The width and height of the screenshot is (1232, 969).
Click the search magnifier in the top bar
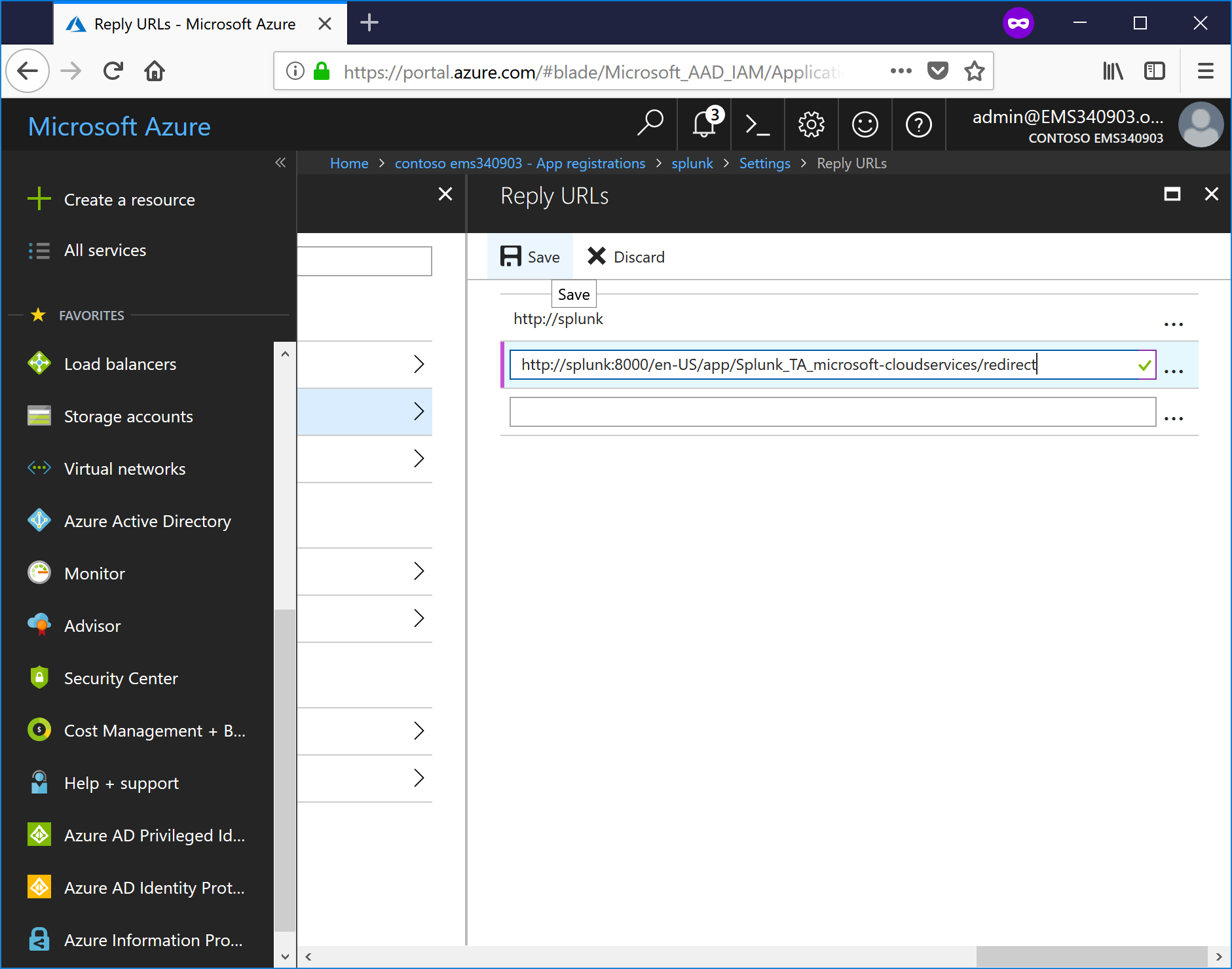650,124
